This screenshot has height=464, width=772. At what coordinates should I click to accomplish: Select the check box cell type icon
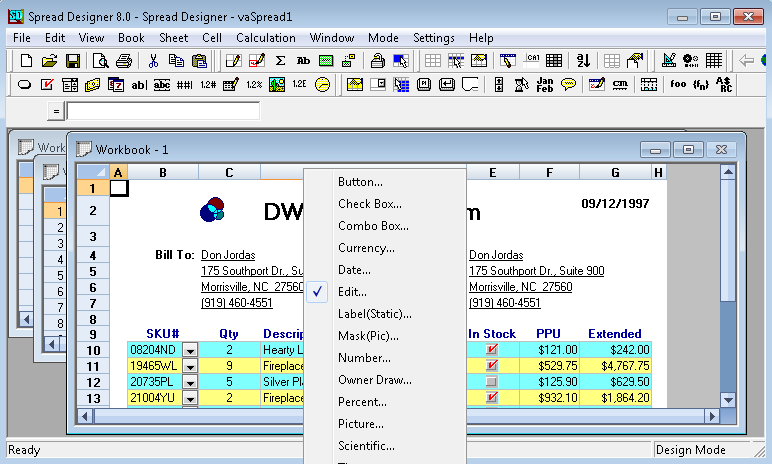pos(47,85)
